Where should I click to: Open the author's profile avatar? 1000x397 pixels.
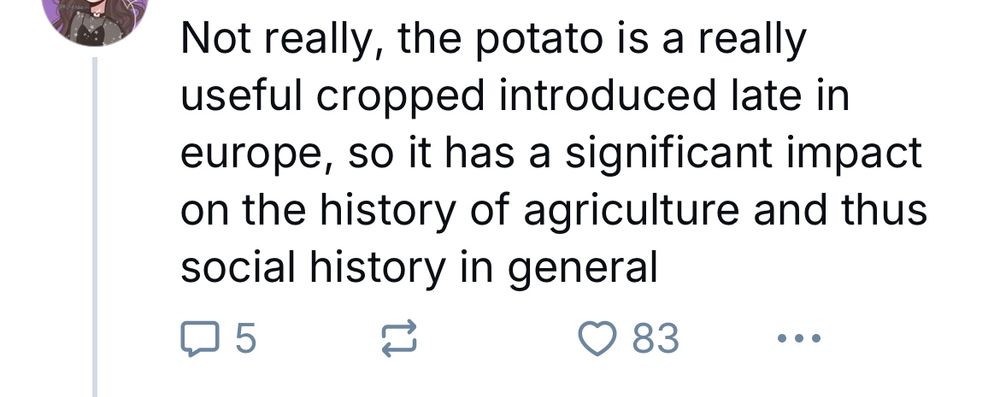coord(97,14)
